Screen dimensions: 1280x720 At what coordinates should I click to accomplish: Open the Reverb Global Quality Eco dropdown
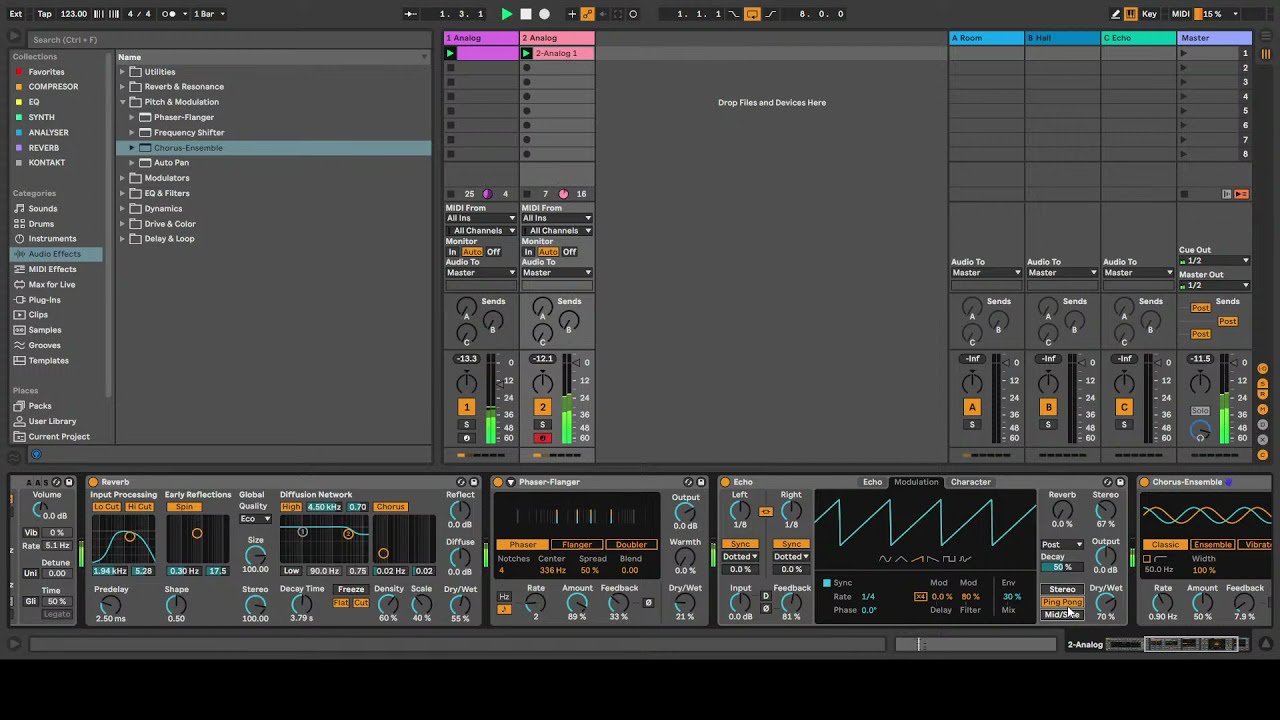tap(255, 519)
